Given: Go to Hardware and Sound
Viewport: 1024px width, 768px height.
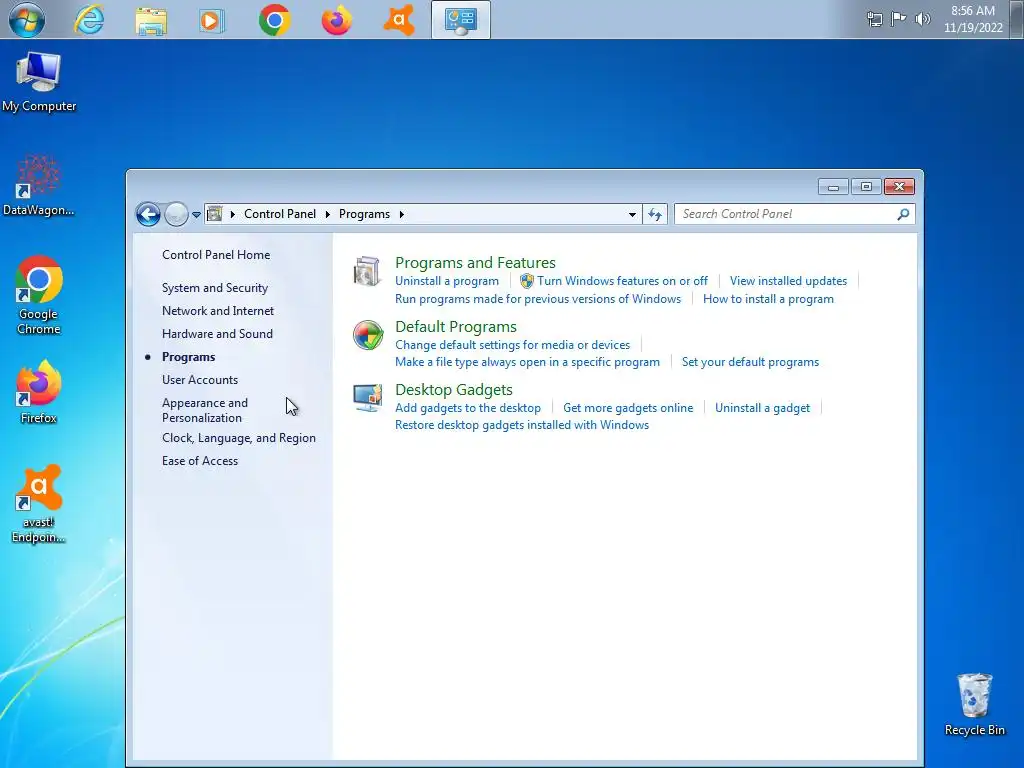Looking at the screenshot, I should click(x=217, y=334).
